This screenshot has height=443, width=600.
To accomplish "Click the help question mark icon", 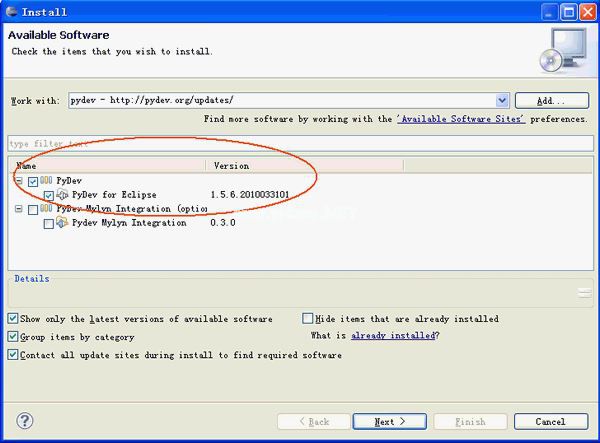I will click(x=24, y=421).
